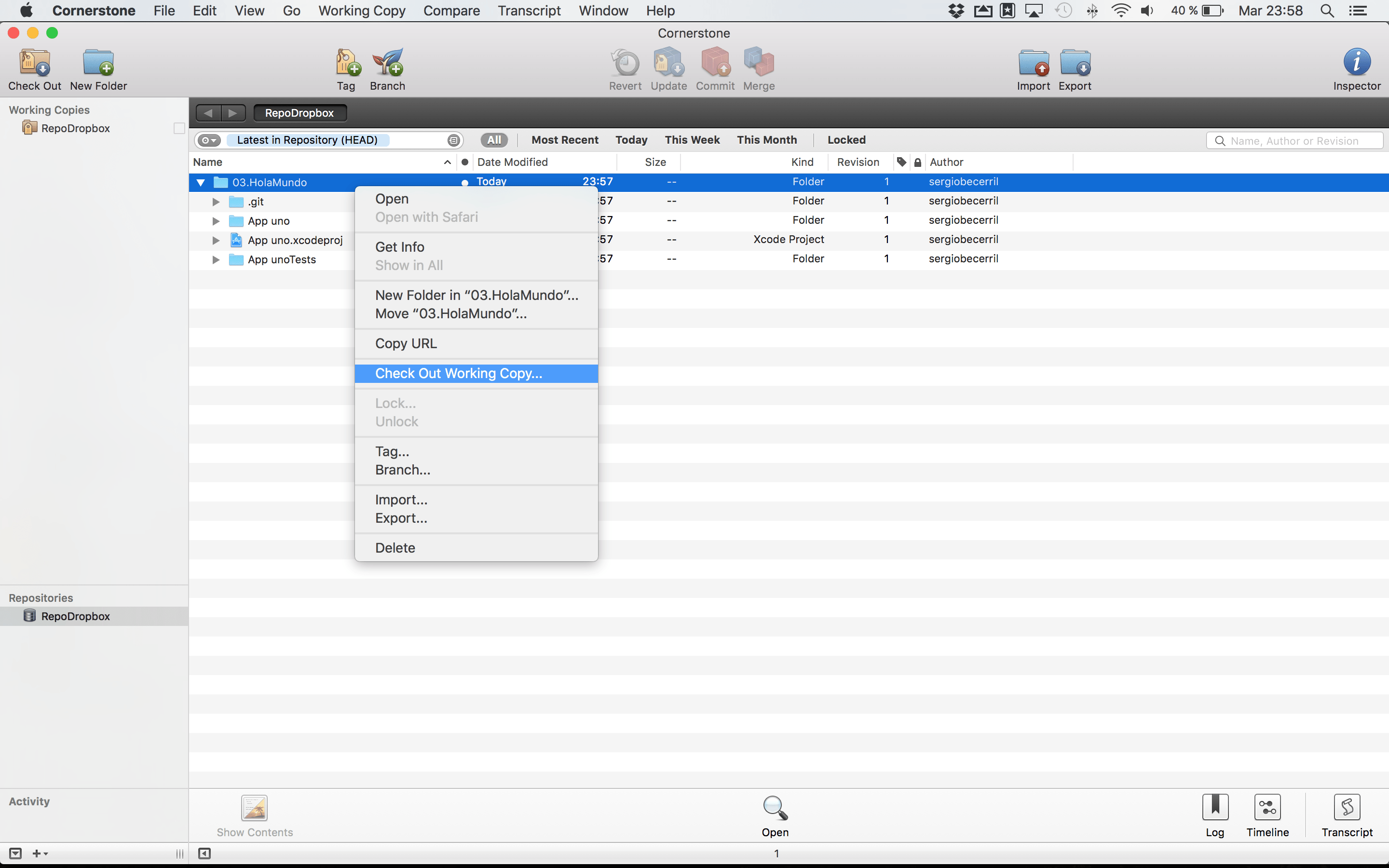The height and width of the screenshot is (868, 1389).
Task: Click the Merge toolbar icon
Action: pyautogui.click(x=759, y=62)
